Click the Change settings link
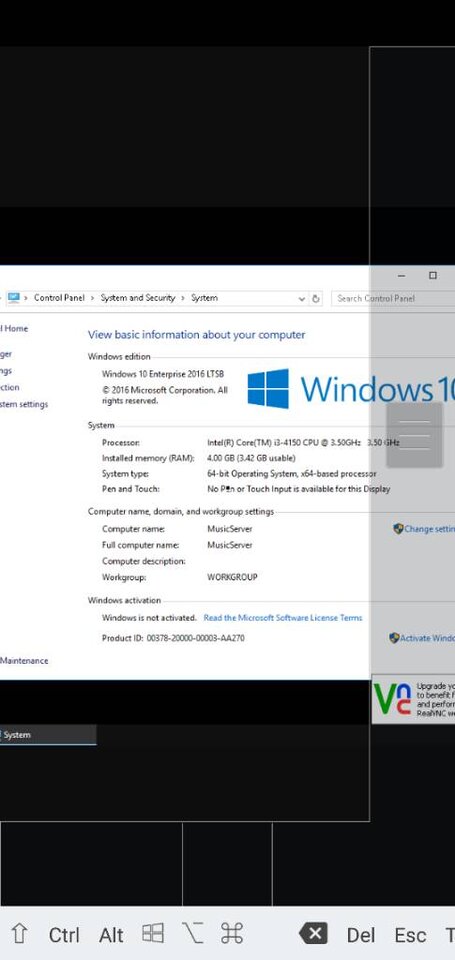The image size is (455, 960). click(x=429, y=529)
